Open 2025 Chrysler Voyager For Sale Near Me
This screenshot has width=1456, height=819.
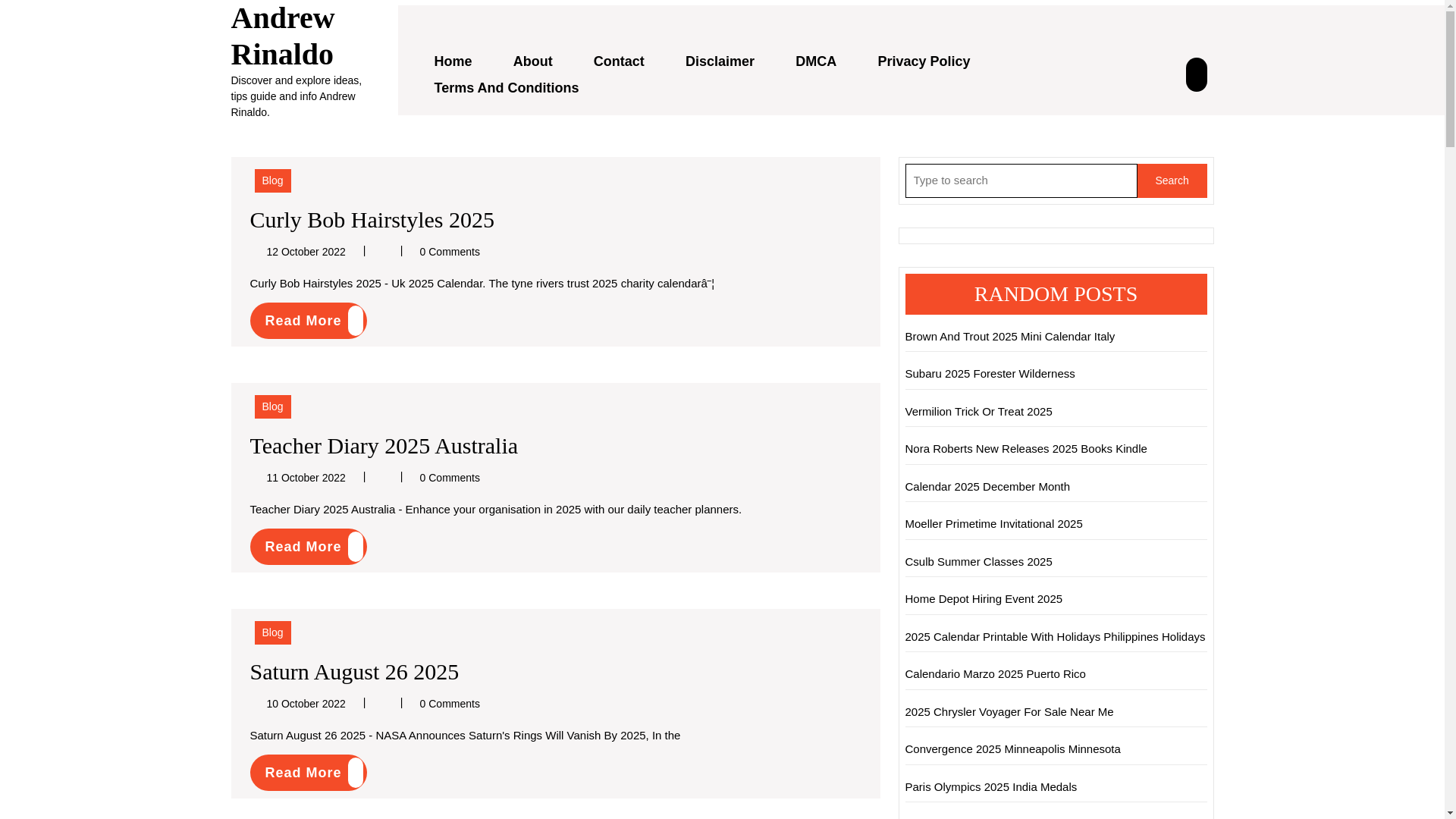[1009, 712]
